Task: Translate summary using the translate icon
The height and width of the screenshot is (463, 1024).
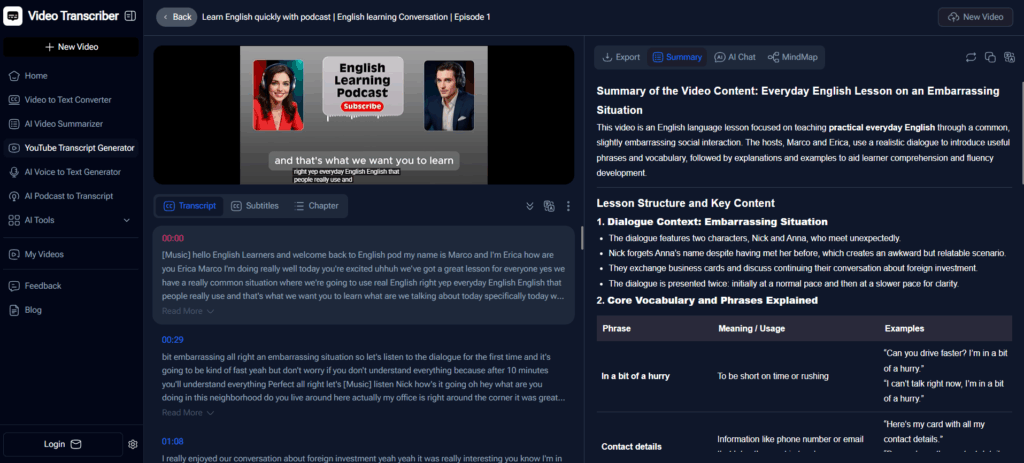Action: coord(1010,57)
